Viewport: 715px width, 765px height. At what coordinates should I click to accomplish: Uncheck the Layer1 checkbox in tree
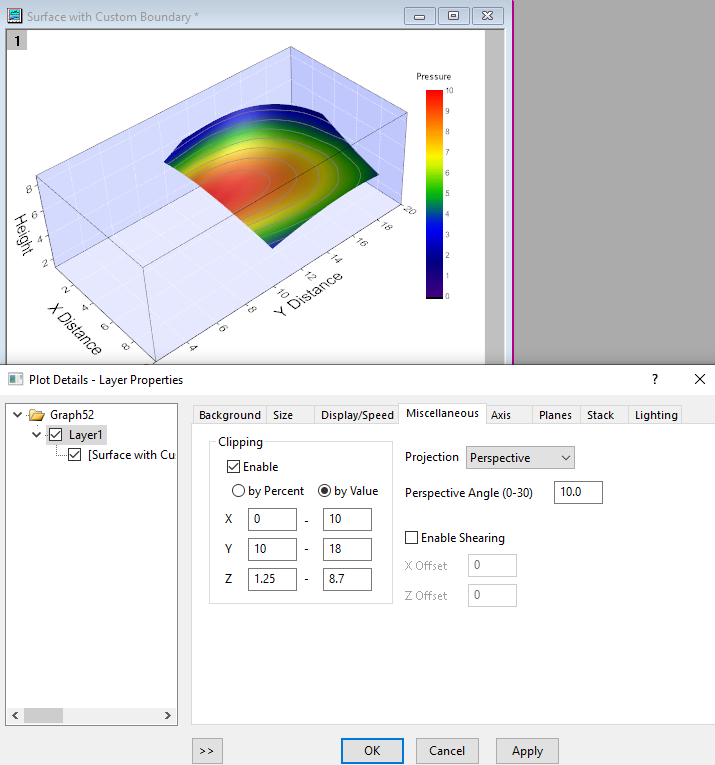(x=56, y=435)
